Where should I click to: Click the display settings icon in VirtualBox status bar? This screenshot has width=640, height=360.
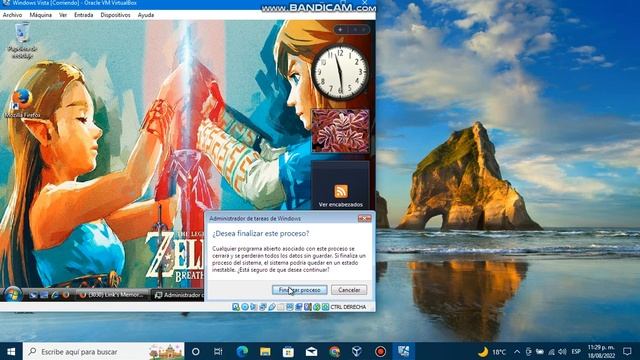pyautogui.click(x=290, y=307)
